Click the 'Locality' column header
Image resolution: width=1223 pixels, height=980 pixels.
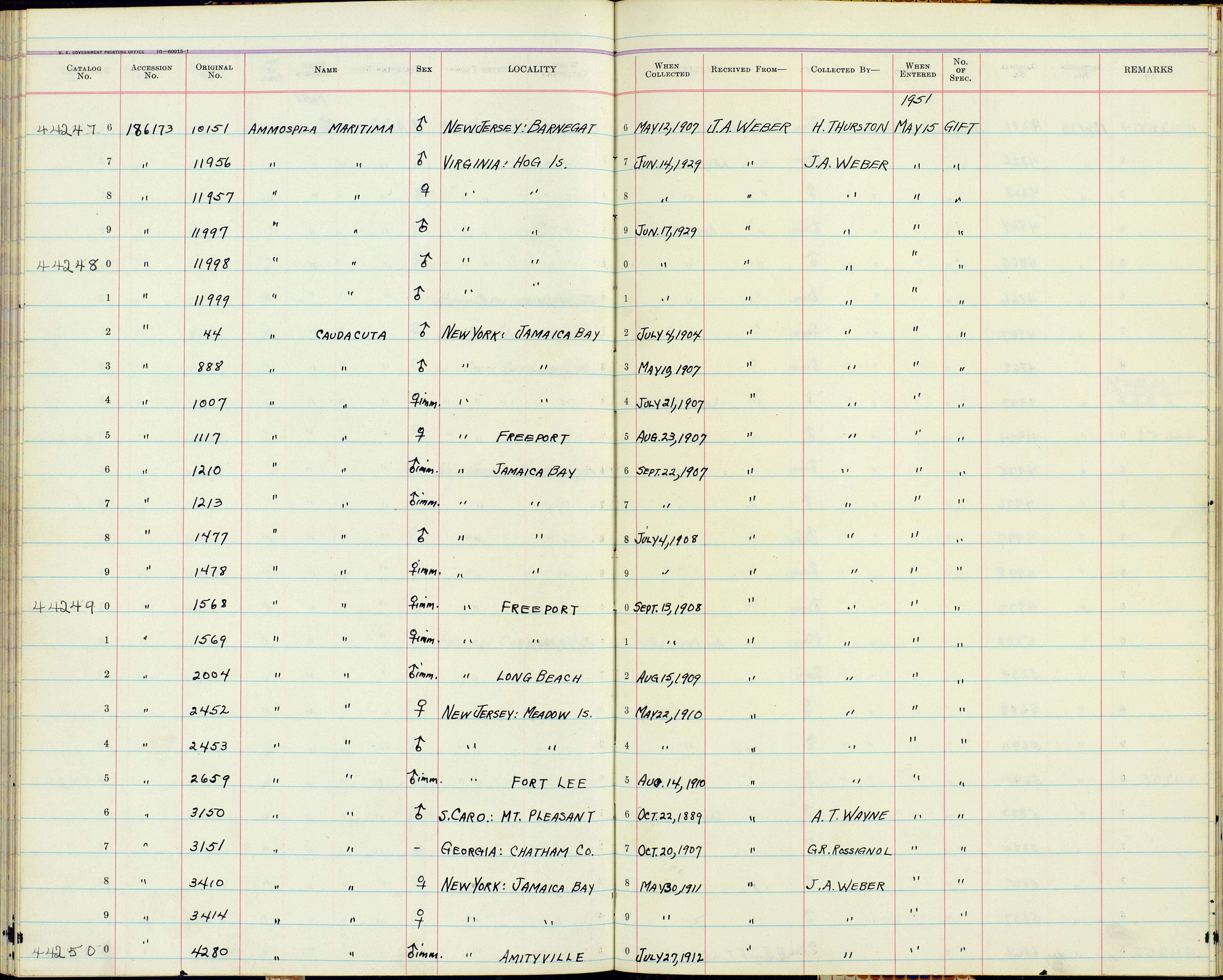(x=532, y=69)
